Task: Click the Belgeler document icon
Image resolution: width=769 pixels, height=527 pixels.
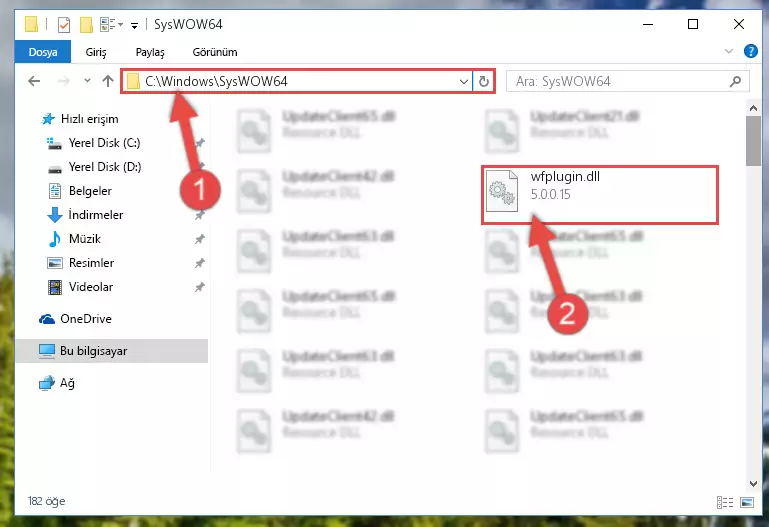Action: pyautogui.click(x=54, y=191)
